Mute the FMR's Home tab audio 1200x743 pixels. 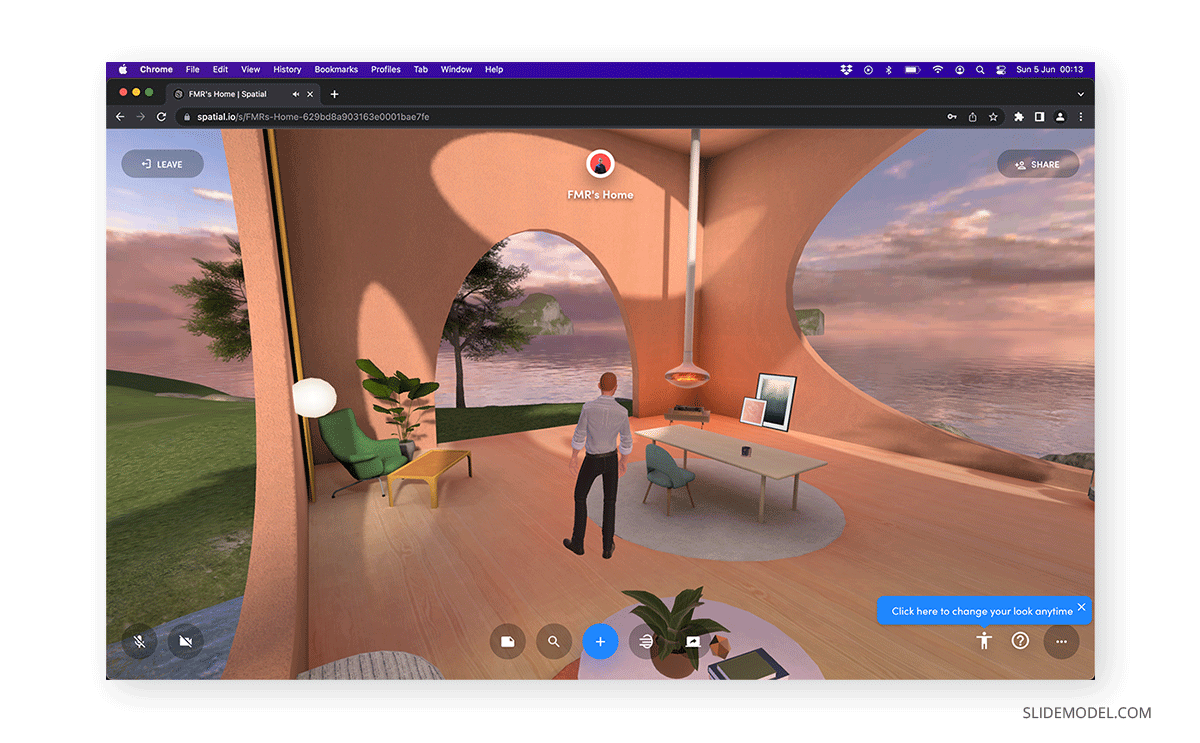(x=295, y=94)
